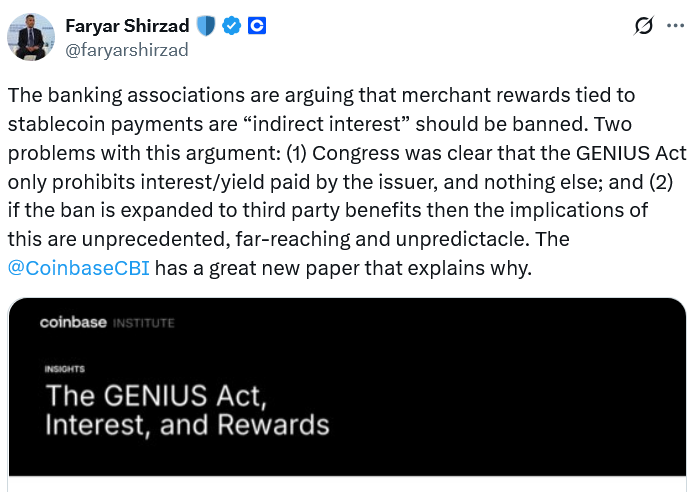The width and height of the screenshot is (696, 492).
Task: Click the Faryar Shirzad display name
Action: [x=128, y=26]
